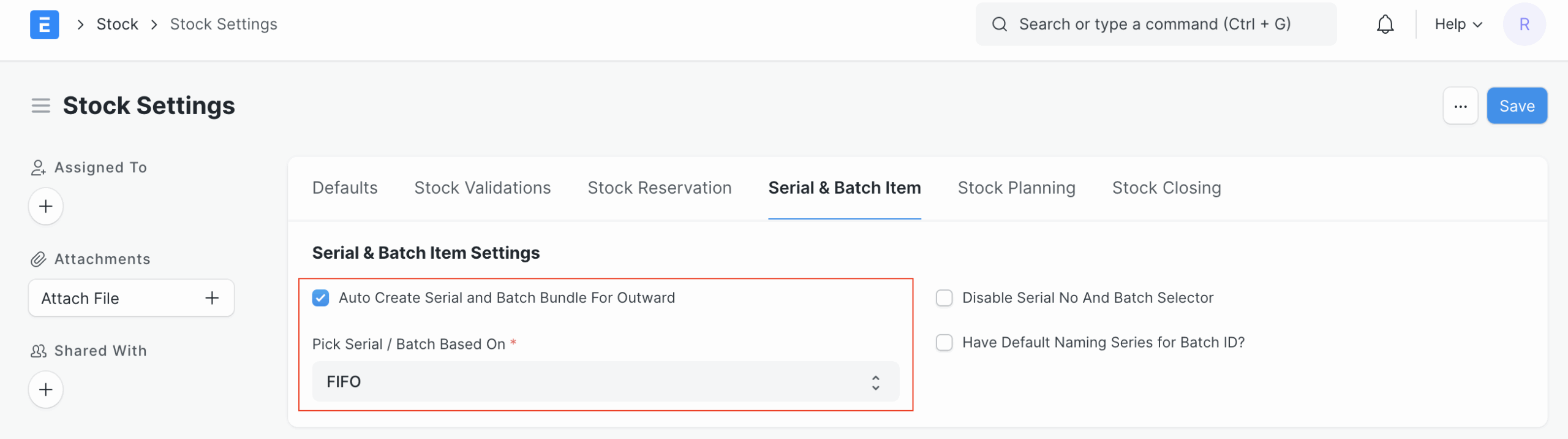Click plus icon under Shared With
Screen dimensions: 1568x439
click(46, 390)
